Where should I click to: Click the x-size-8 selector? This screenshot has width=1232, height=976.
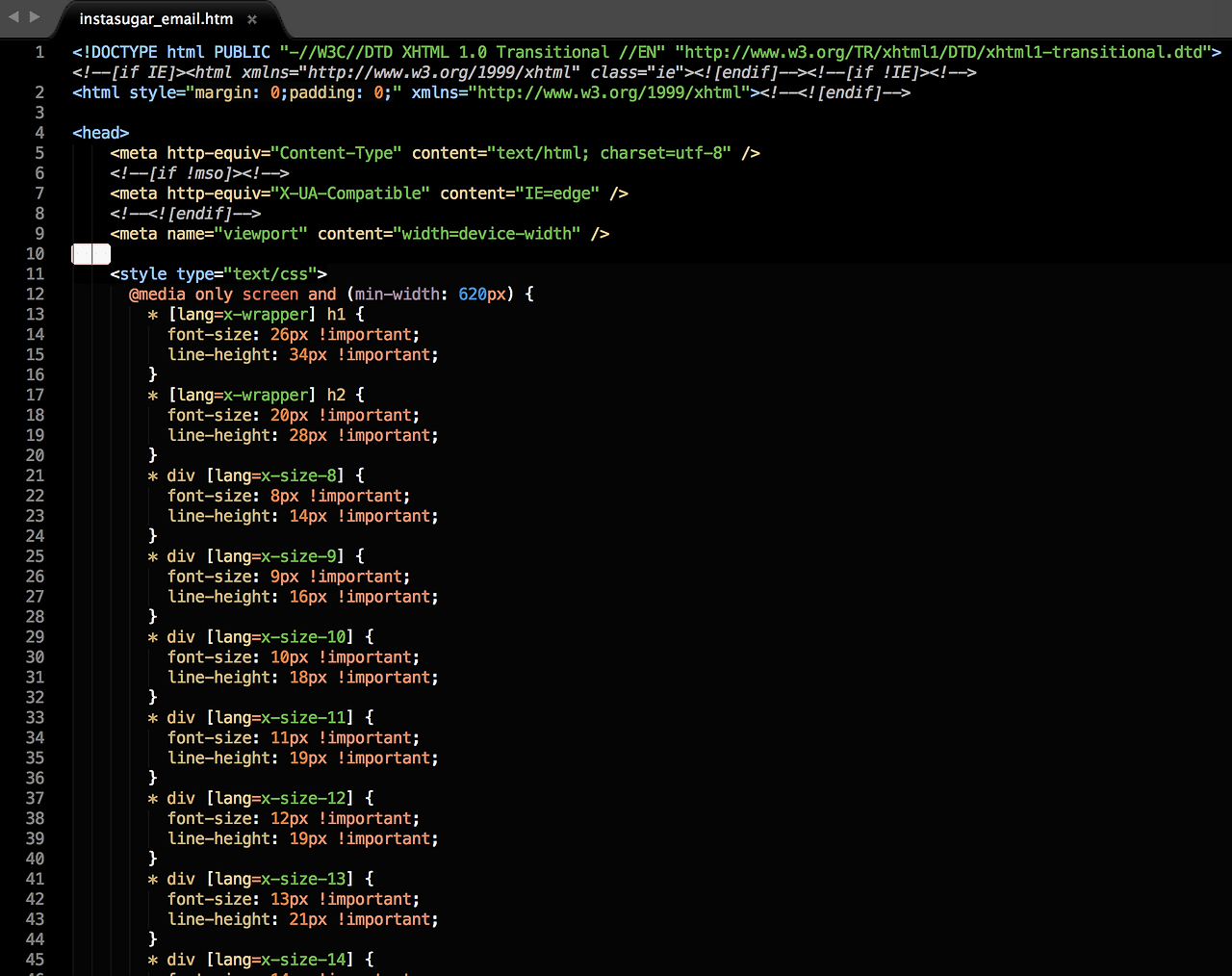(255, 476)
